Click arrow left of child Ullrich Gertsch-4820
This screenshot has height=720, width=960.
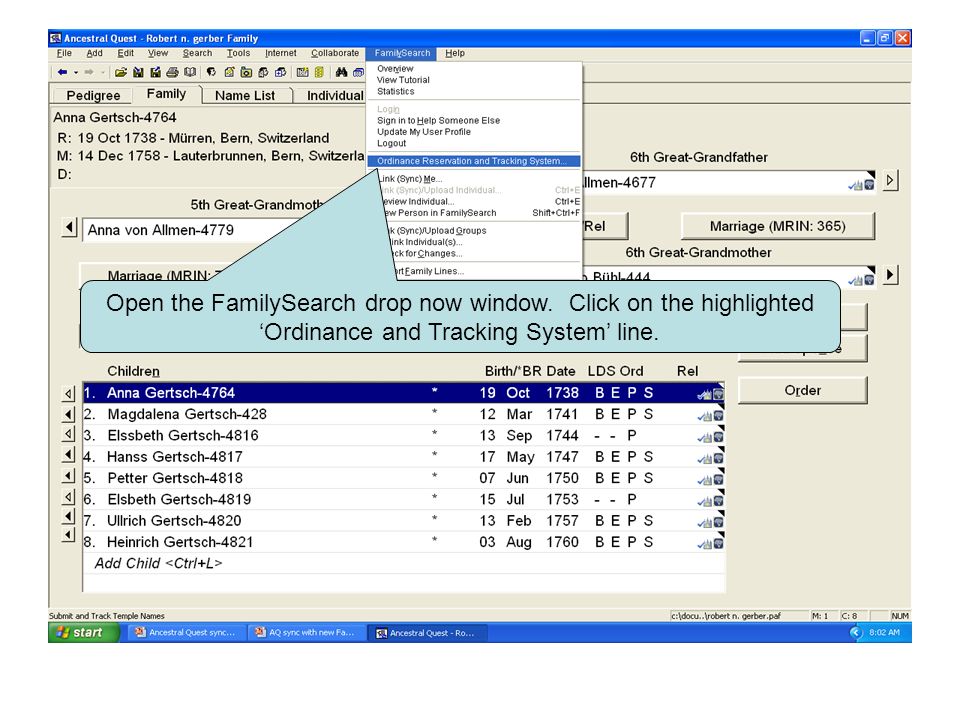click(x=69, y=518)
